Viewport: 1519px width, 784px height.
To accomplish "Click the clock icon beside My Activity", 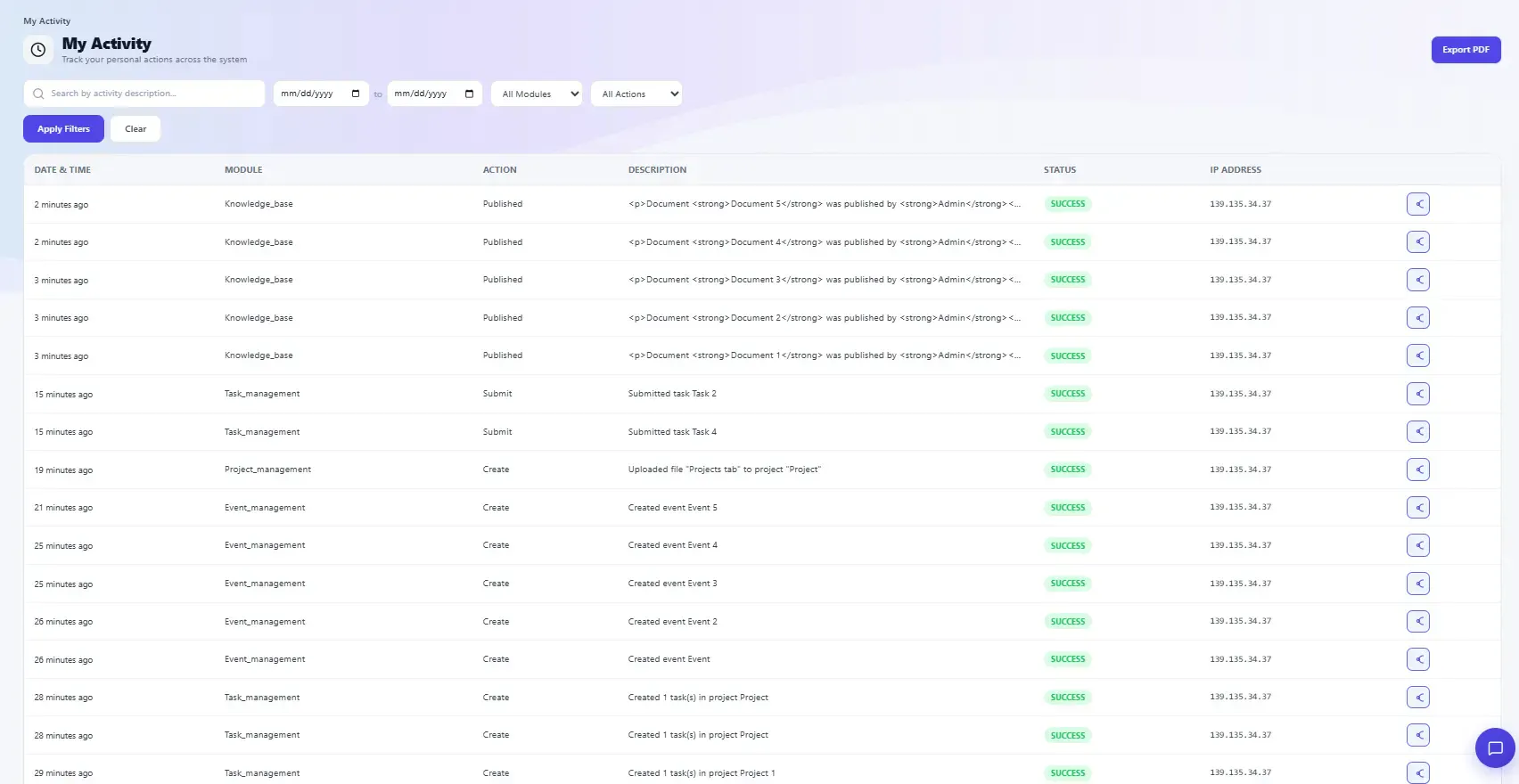I will [38, 50].
